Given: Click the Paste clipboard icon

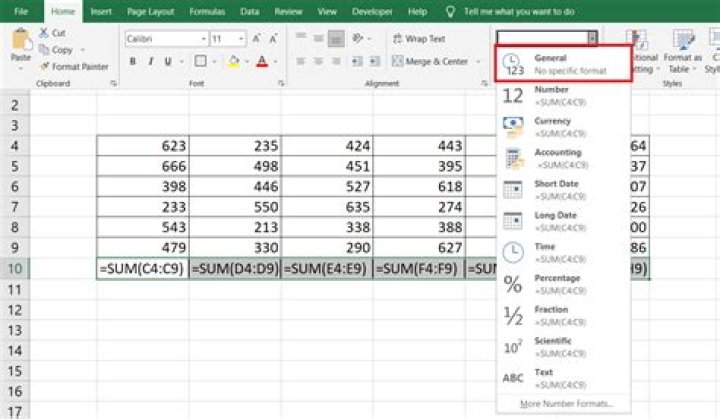Looking at the screenshot, I should click(x=20, y=40).
